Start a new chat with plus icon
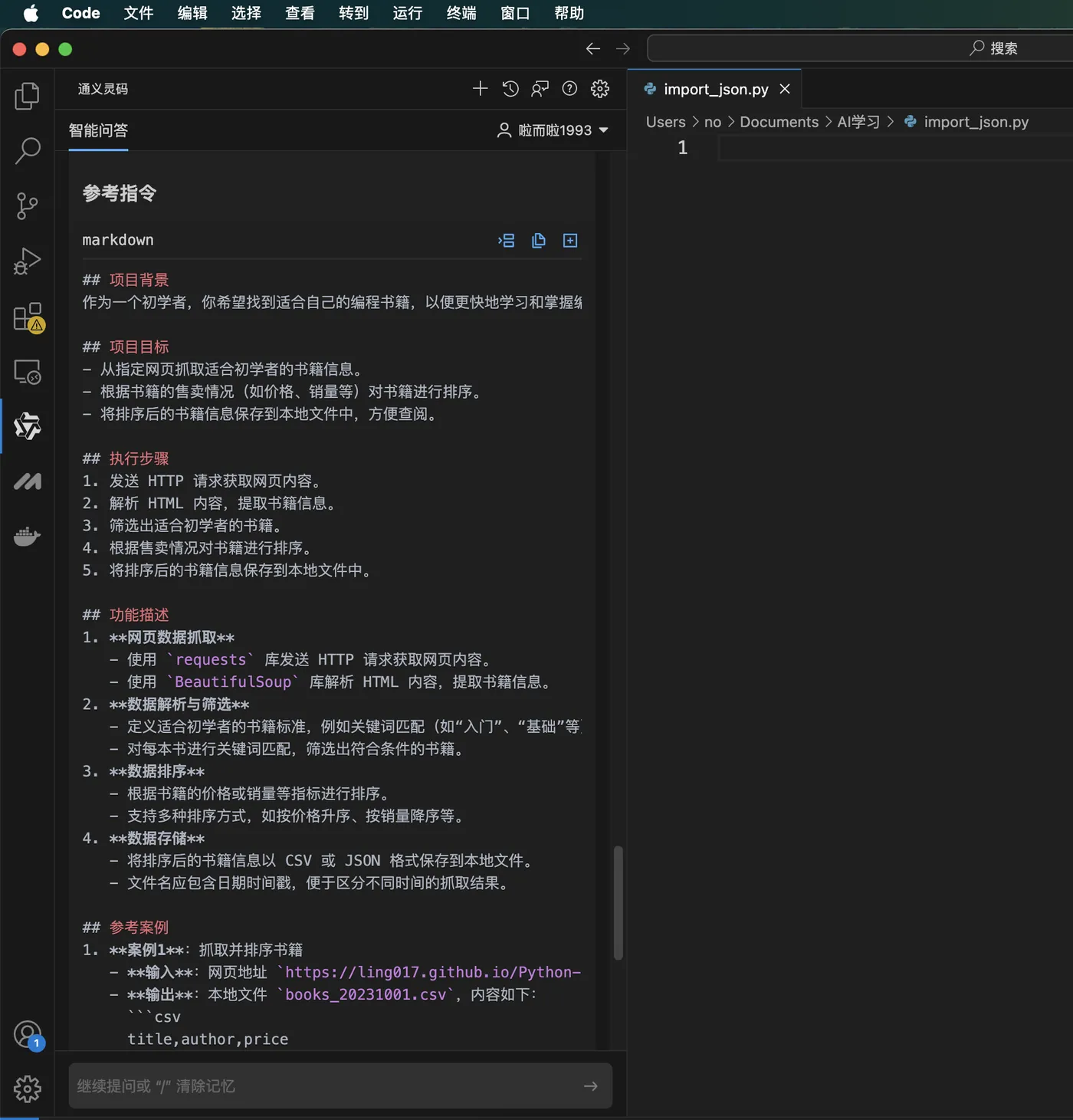Screen dimensions: 1073x1120 point(480,89)
